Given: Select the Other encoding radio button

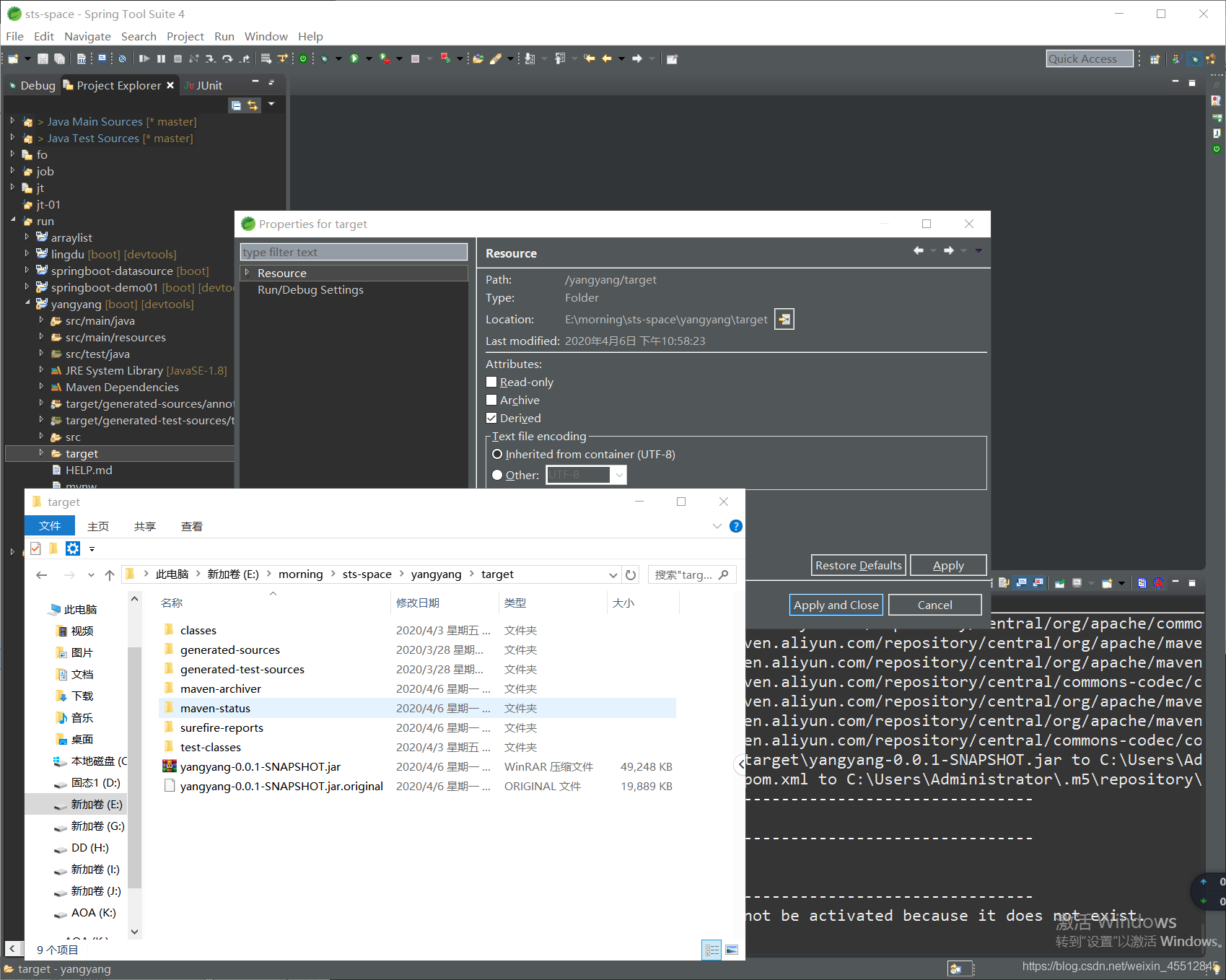Looking at the screenshot, I should (x=497, y=475).
